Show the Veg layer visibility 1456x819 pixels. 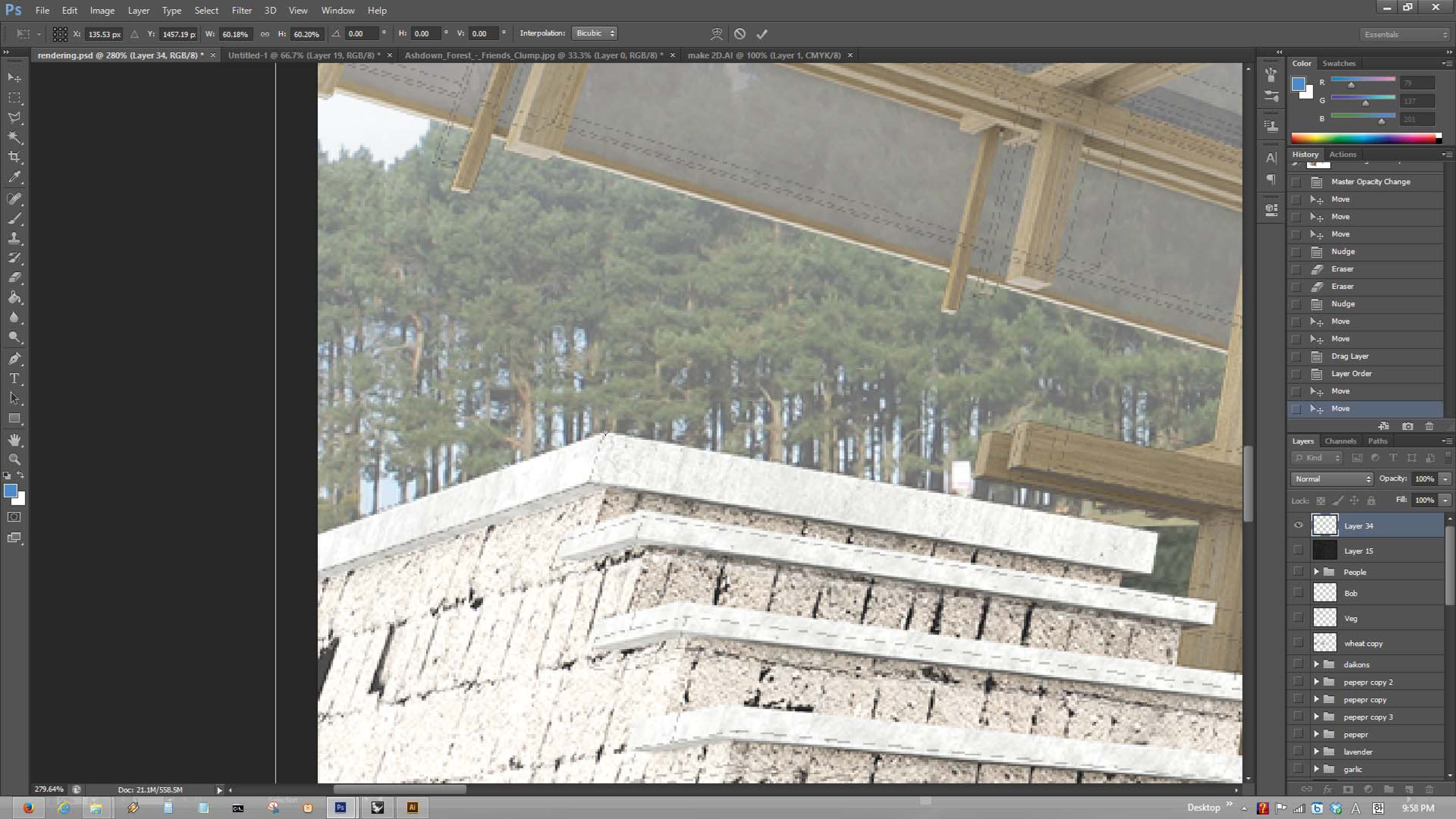(1298, 618)
